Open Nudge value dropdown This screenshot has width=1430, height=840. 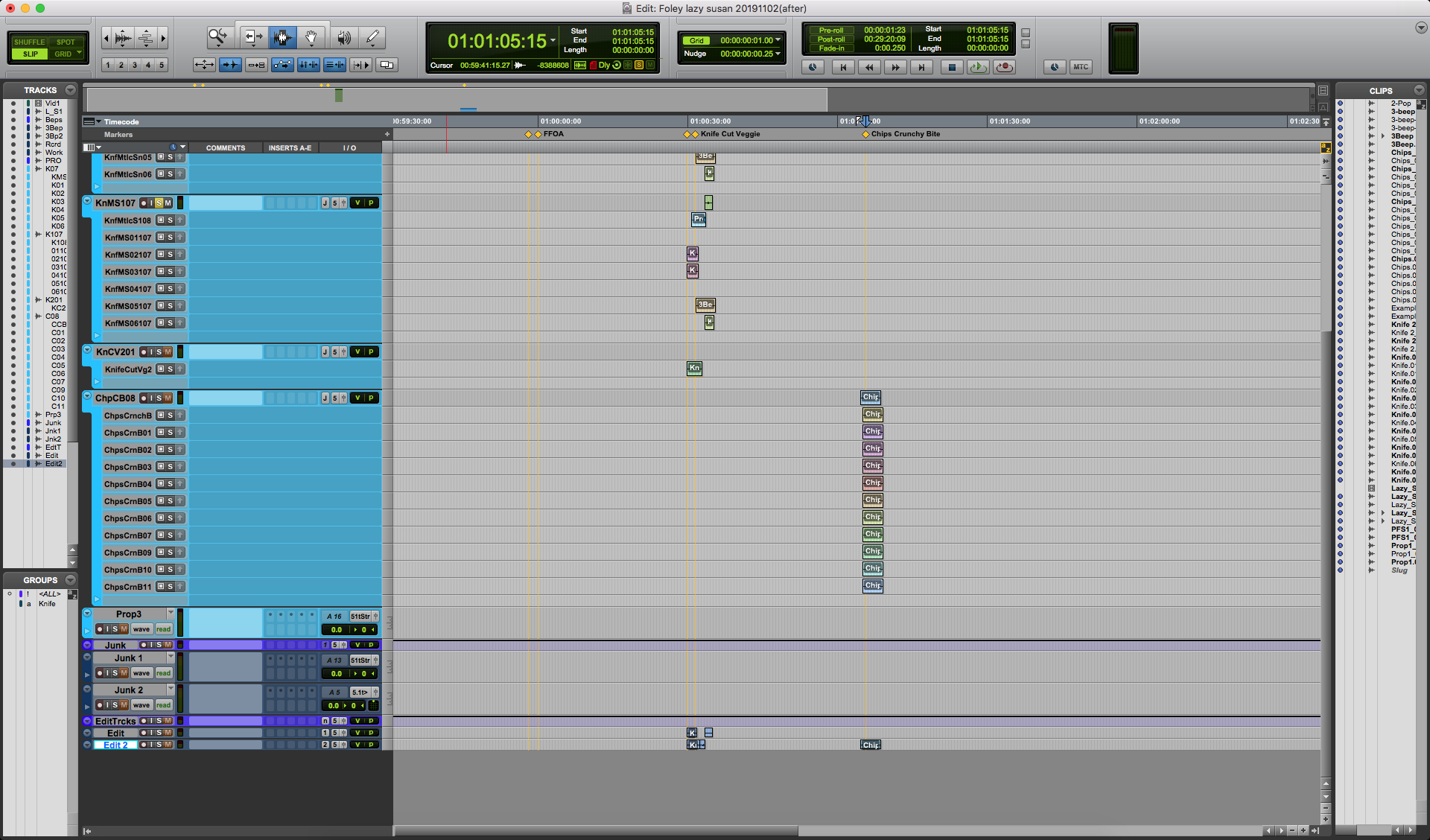(x=778, y=54)
